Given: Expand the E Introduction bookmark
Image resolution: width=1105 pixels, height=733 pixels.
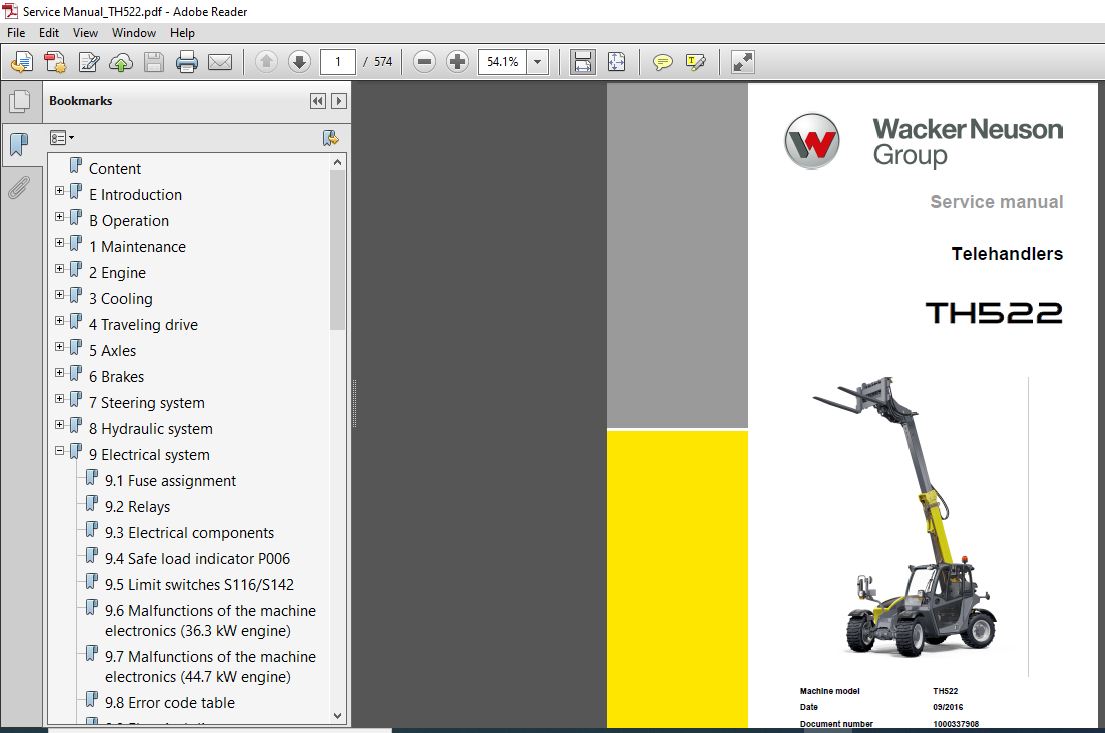Looking at the screenshot, I should tap(60, 191).
